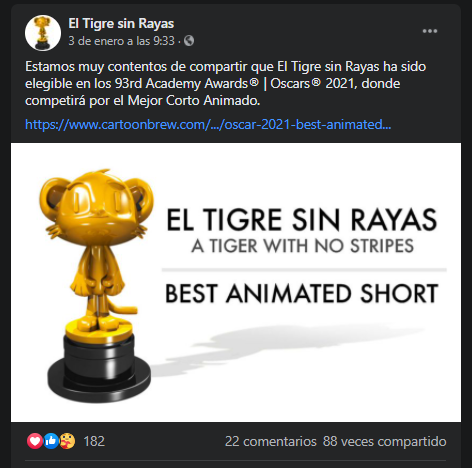Show the 88 veces compartido list
This screenshot has width=472, height=468.
point(384,441)
